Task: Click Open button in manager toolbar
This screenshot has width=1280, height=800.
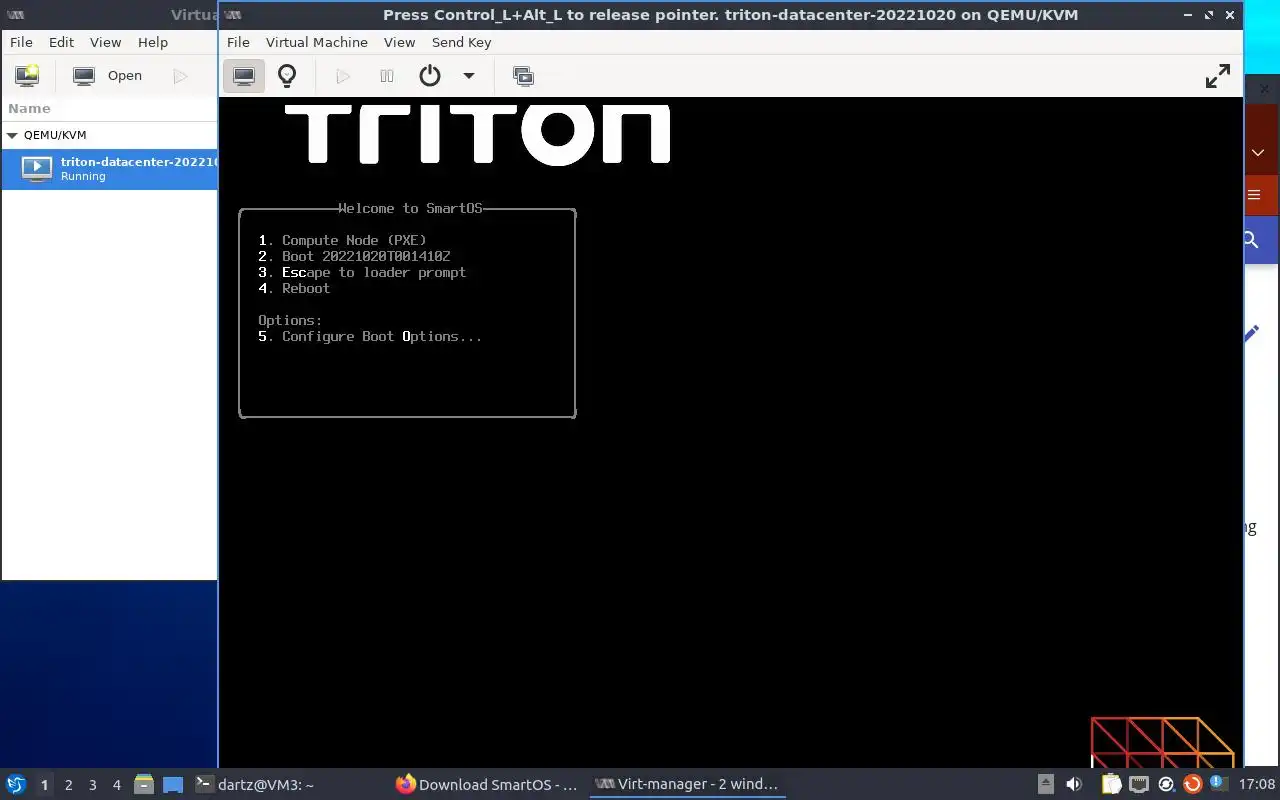Action: point(108,76)
